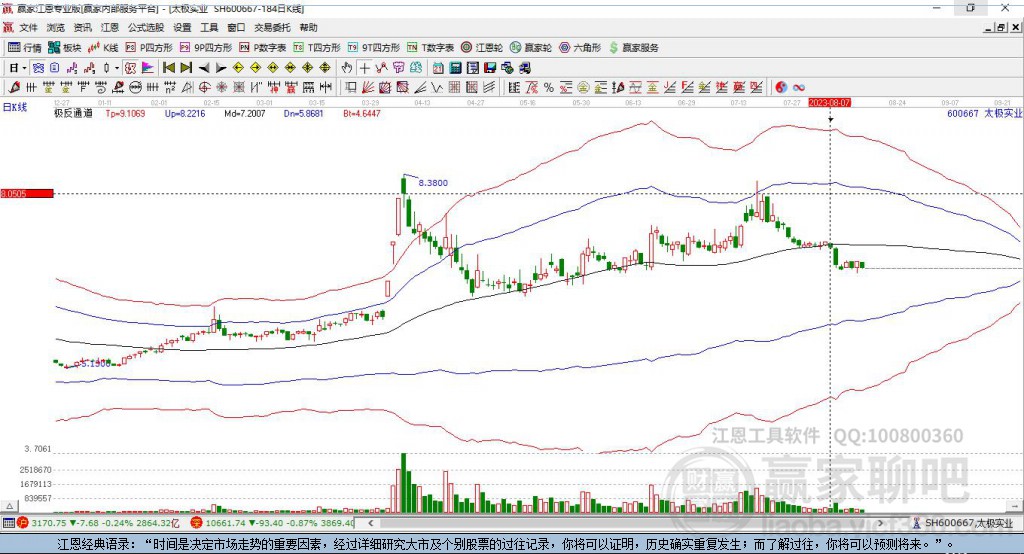Image resolution: width=1024 pixels, height=554 pixels.
Task: Click the yin-yang taiji icon
Action: (781, 87)
